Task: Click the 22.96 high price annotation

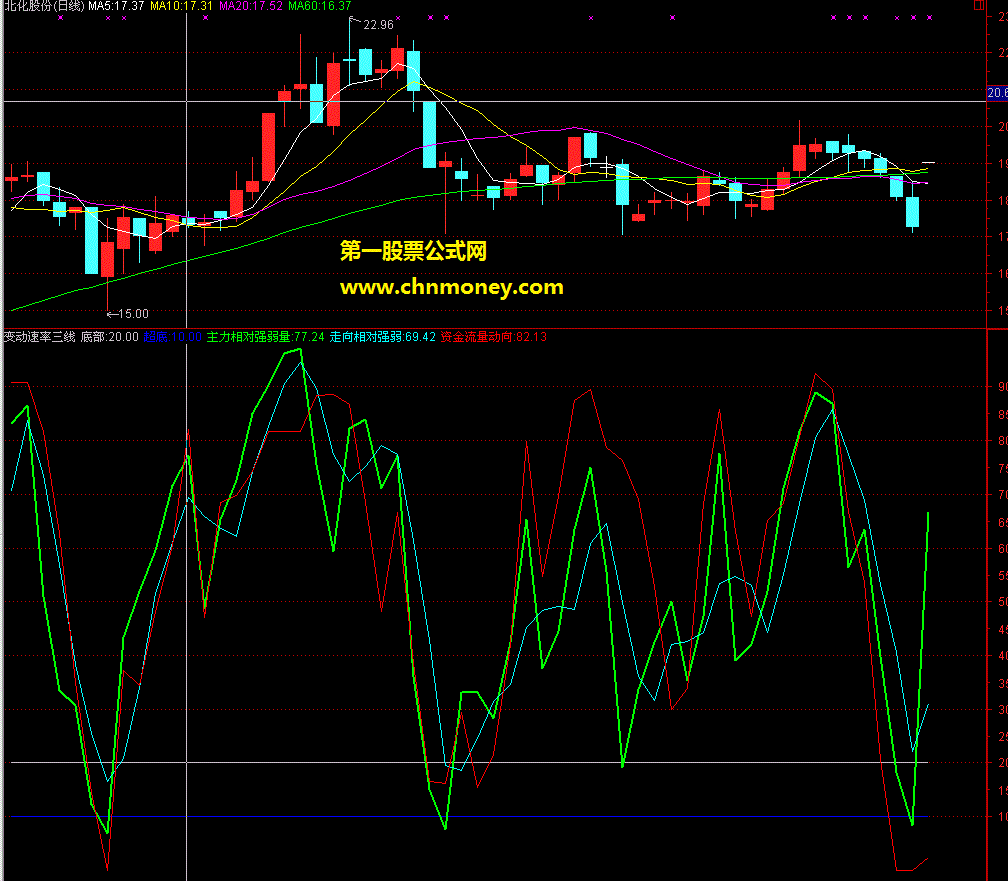Action: pyautogui.click(x=378, y=24)
